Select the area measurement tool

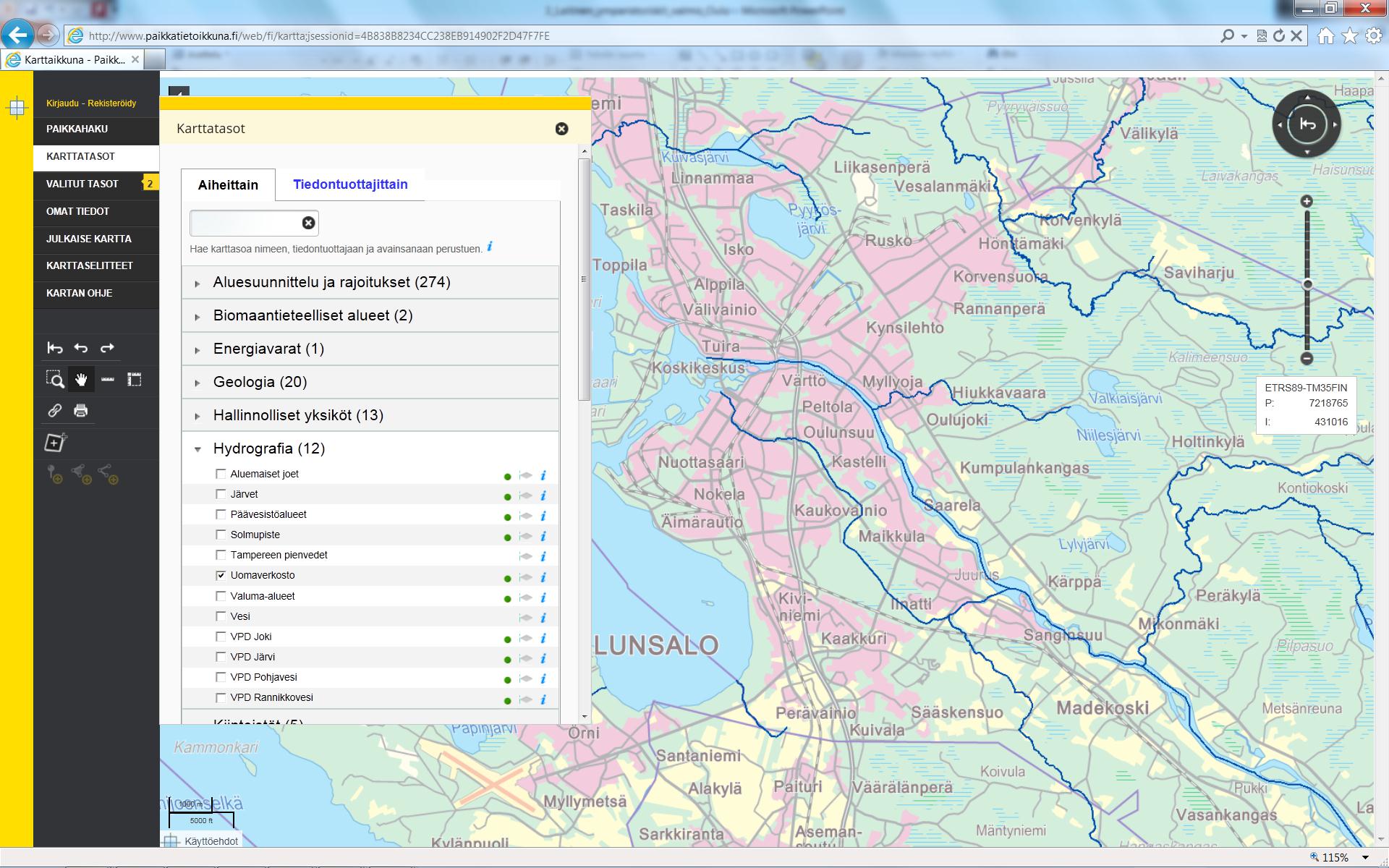pyautogui.click(x=135, y=379)
